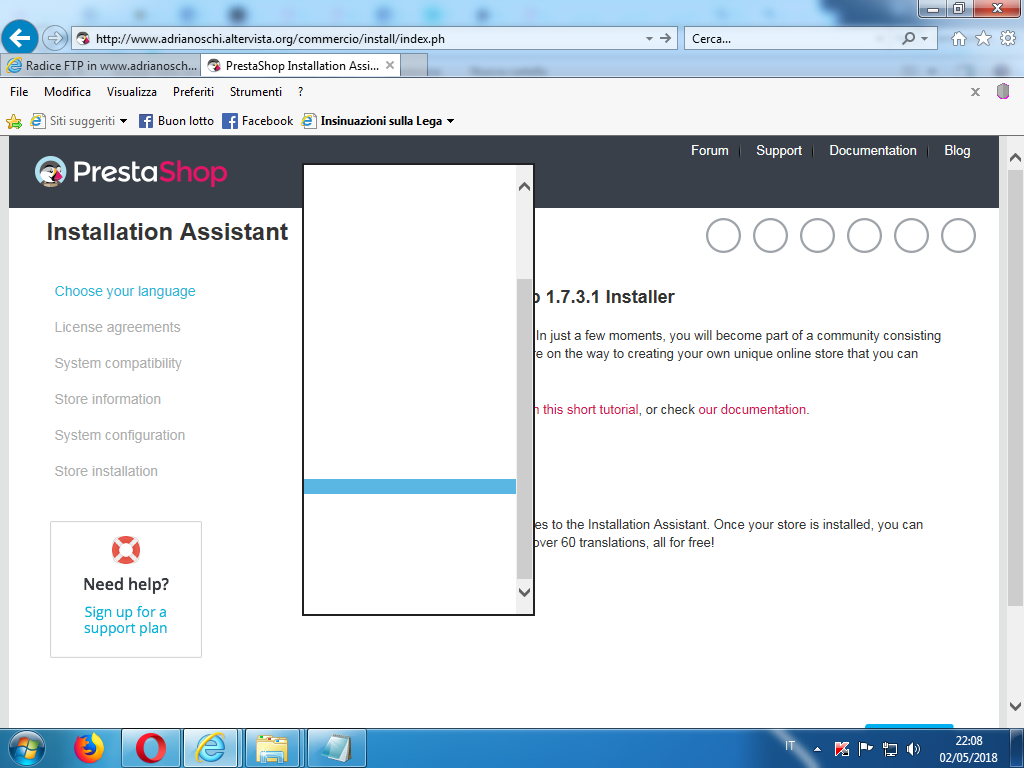This screenshot has width=1024, height=768.
Task: Click the search magnifier icon
Action: 908,39
